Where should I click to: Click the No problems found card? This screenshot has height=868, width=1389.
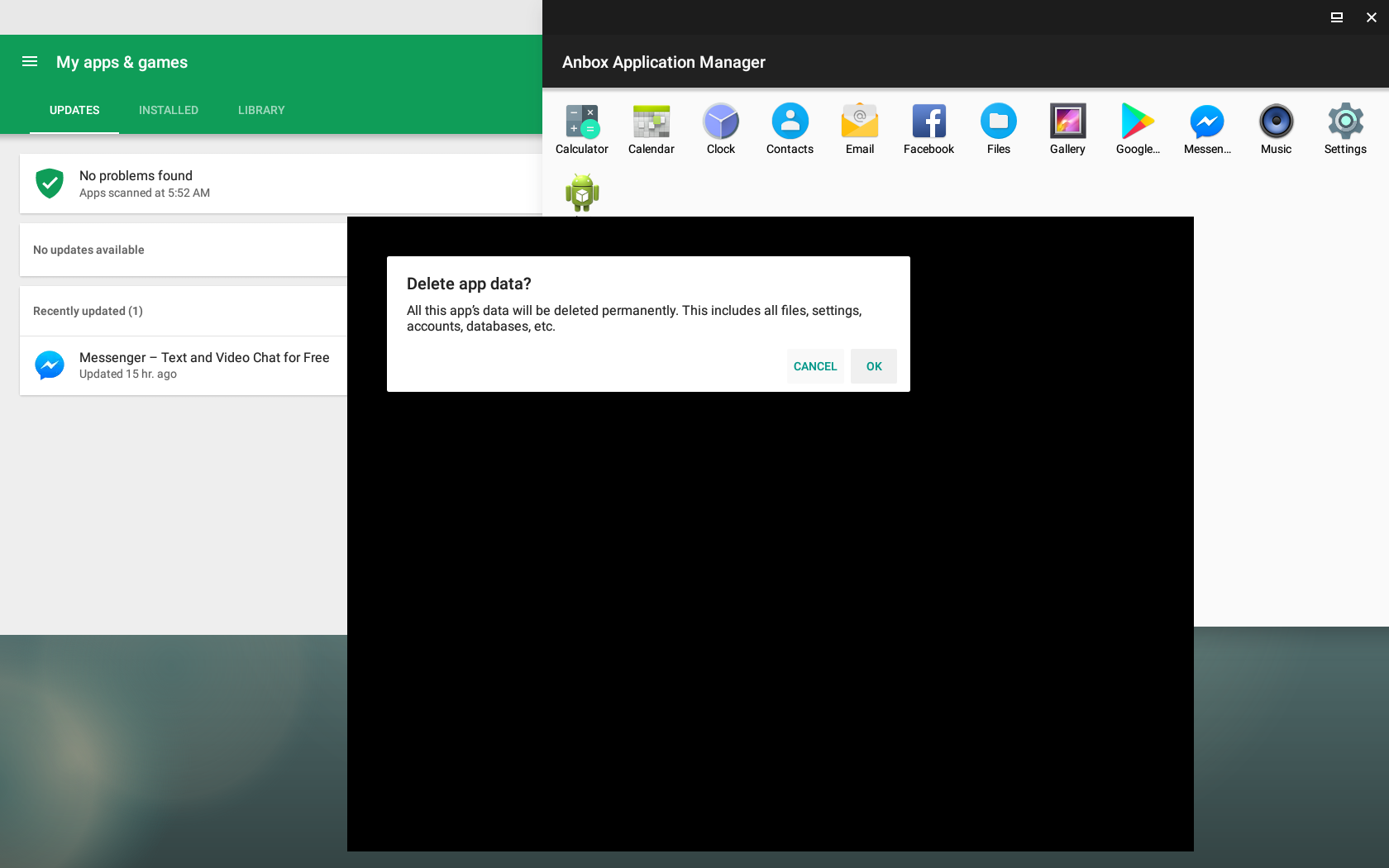pos(281,184)
